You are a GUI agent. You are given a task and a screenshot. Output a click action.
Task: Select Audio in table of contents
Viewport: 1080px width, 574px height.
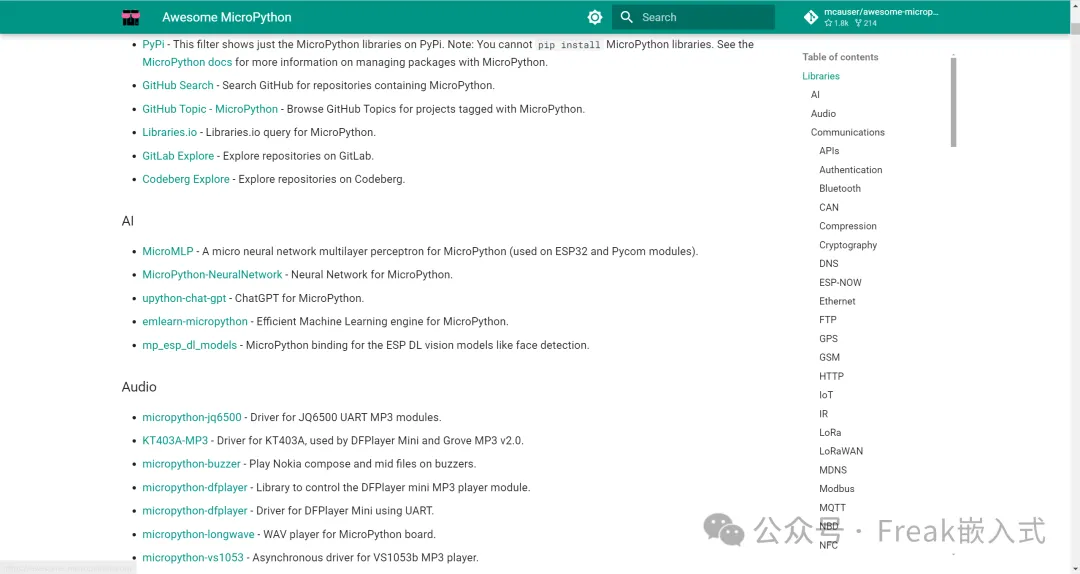[x=823, y=114]
